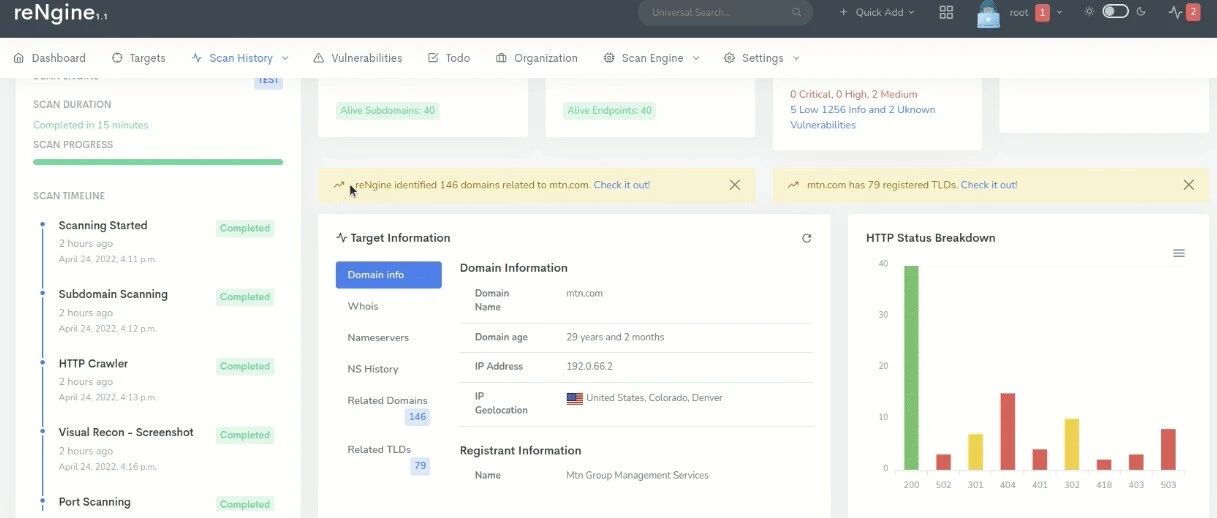Image resolution: width=1217 pixels, height=518 pixels.
Task: Click the United States flag icon
Action: [x=574, y=398]
